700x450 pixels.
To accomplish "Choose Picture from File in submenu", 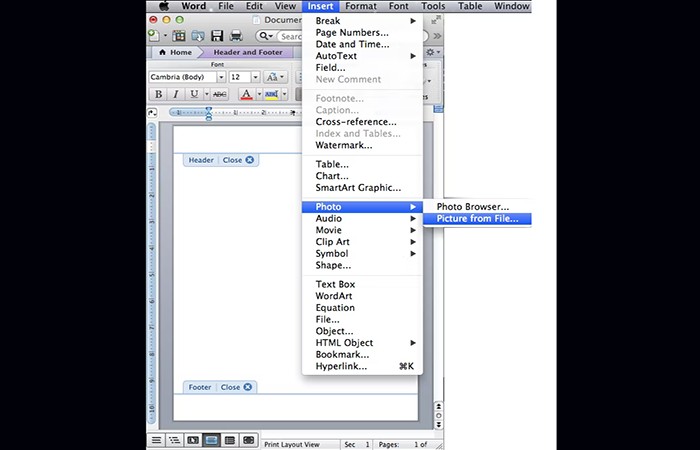I will pos(477,219).
